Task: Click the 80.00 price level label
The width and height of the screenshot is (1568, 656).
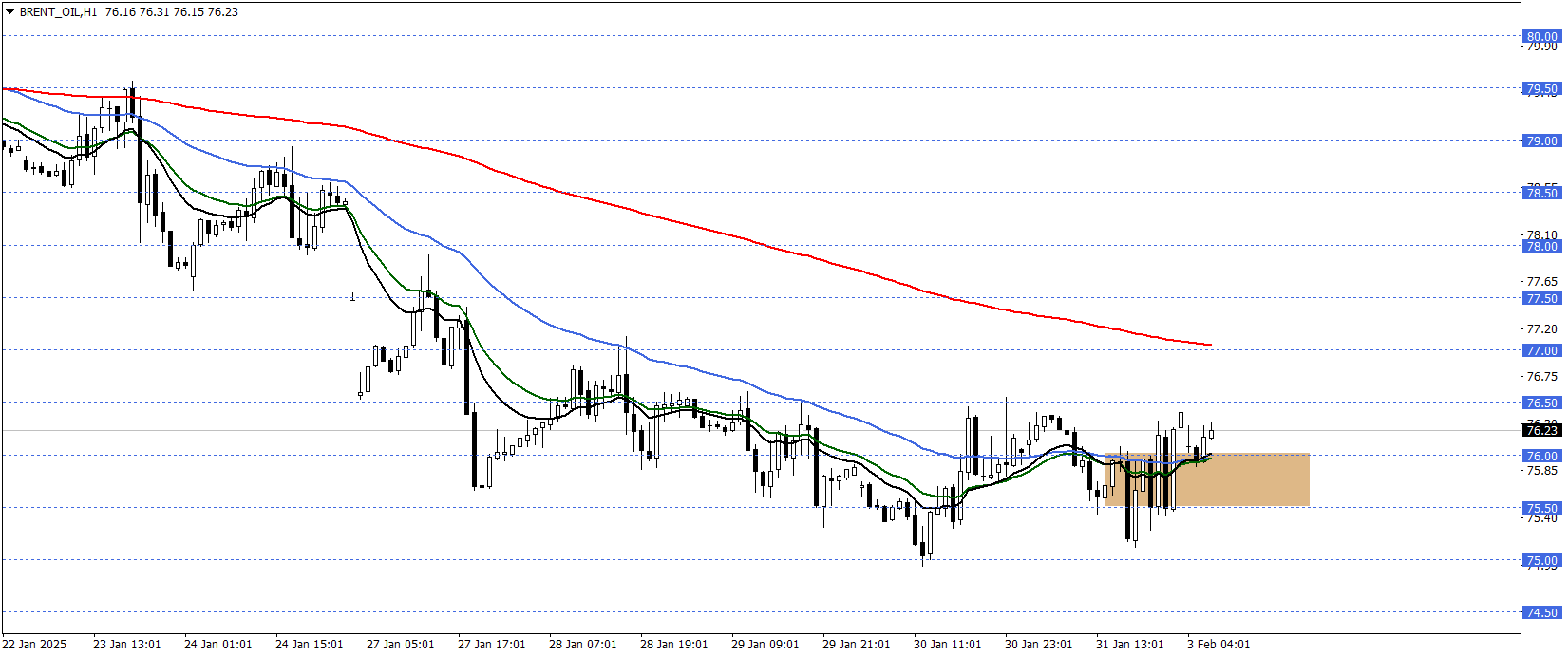Action: [1541, 36]
